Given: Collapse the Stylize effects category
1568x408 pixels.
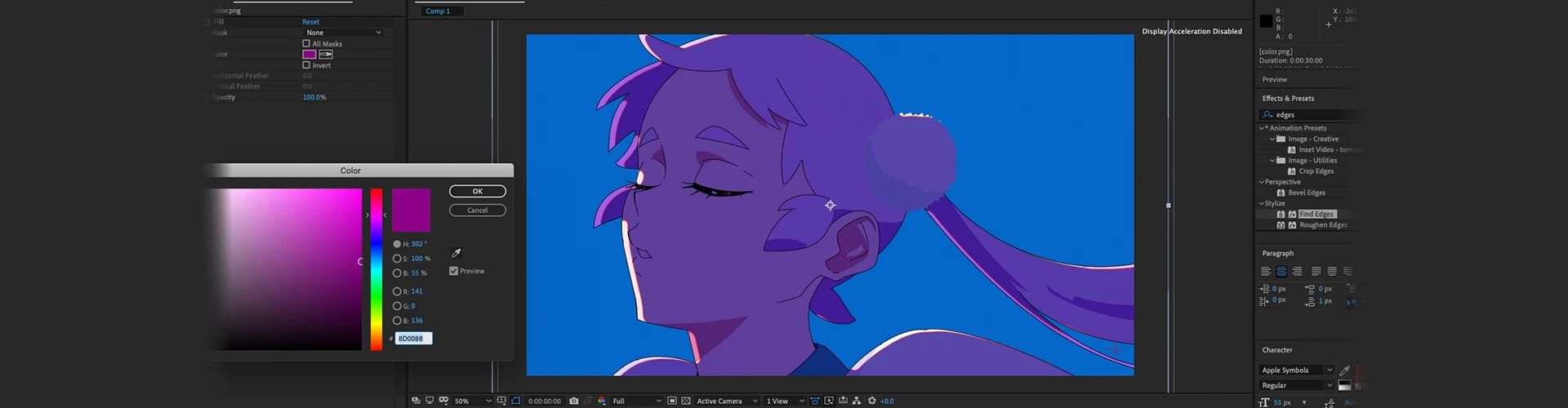Looking at the screenshot, I should pyautogui.click(x=1262, y=203).
